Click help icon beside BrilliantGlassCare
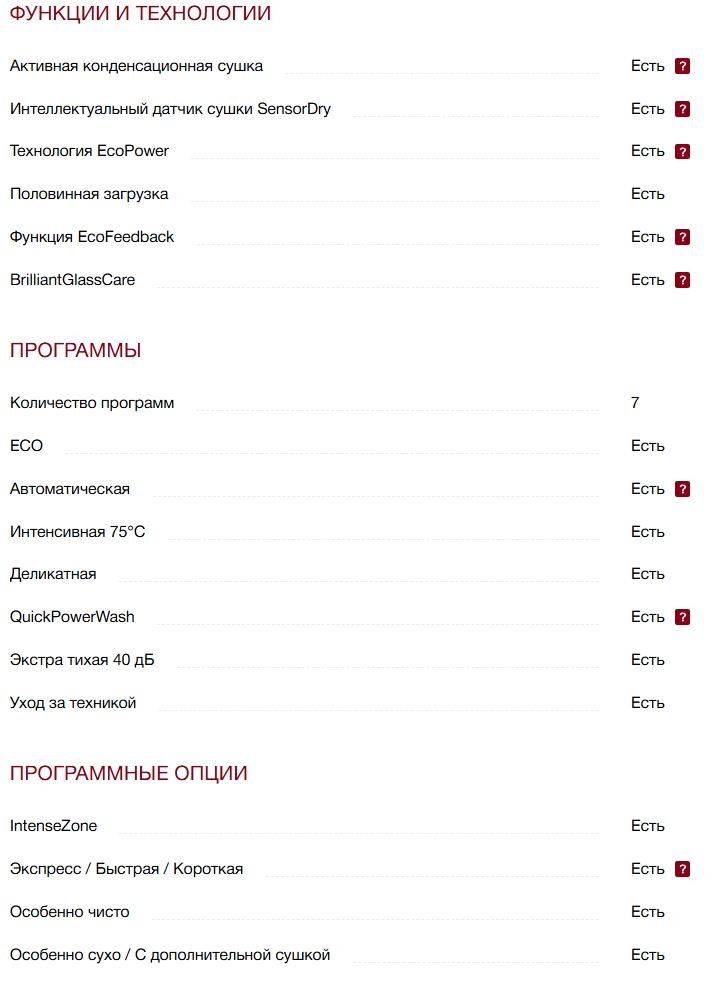This screenshot has height=989, width=725. pos(682,280)
